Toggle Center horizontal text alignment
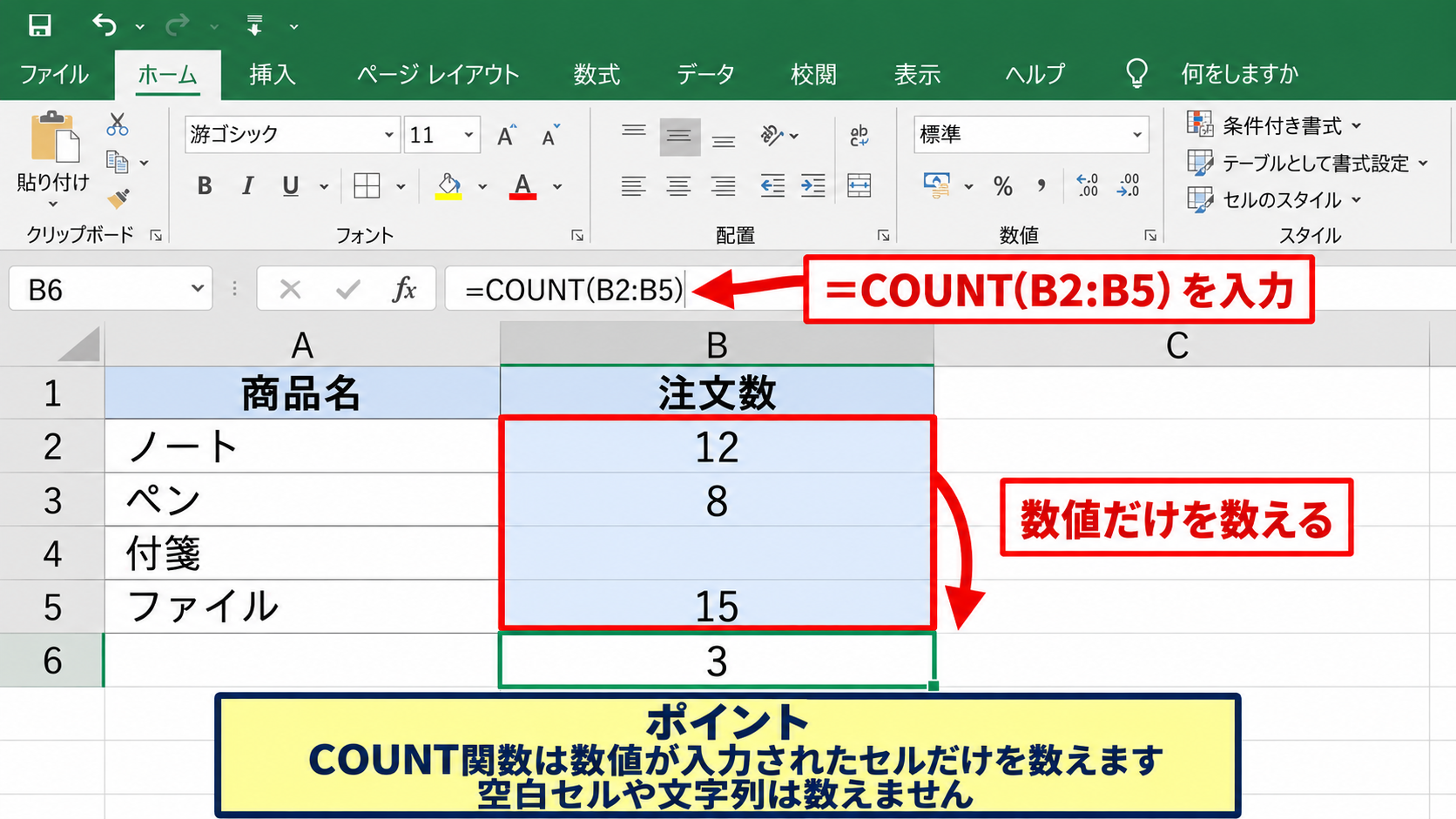The height and width of the screenshot is (819, 1456). tap(678, 185)
